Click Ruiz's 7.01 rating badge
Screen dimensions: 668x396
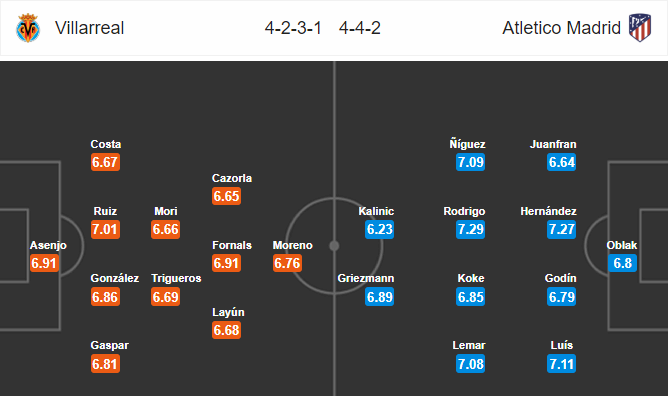point(105,230)
